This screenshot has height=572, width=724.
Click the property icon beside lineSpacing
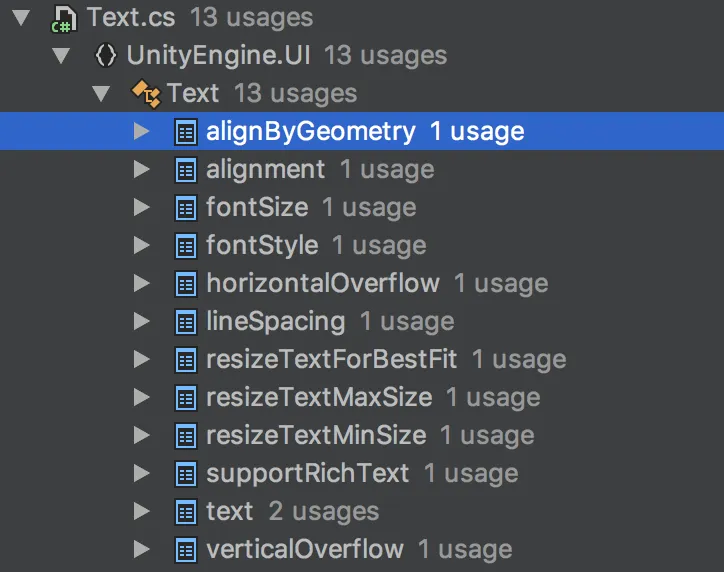186,322
